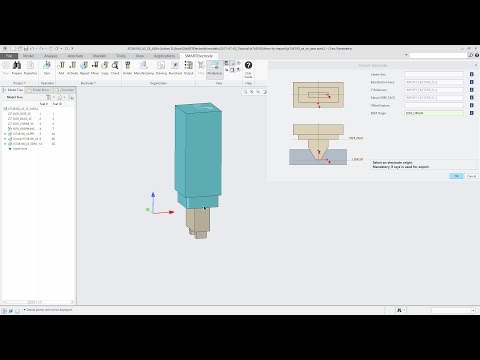Expand the Electrode group dropdown
Image resolution: width=480 pixels, height=360 pixels.
(88, 83)
